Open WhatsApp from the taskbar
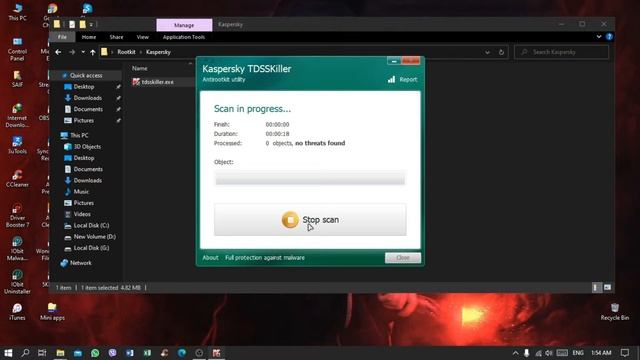 tap(95, 353)
